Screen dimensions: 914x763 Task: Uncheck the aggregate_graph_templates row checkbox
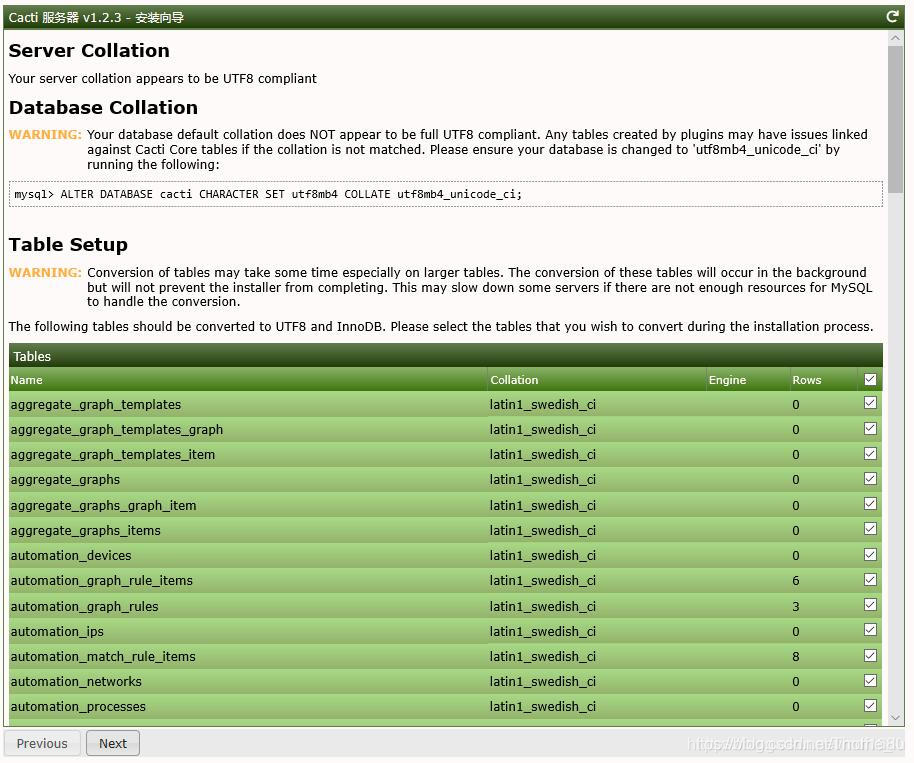pyautogui.click(x=870, y=403)
